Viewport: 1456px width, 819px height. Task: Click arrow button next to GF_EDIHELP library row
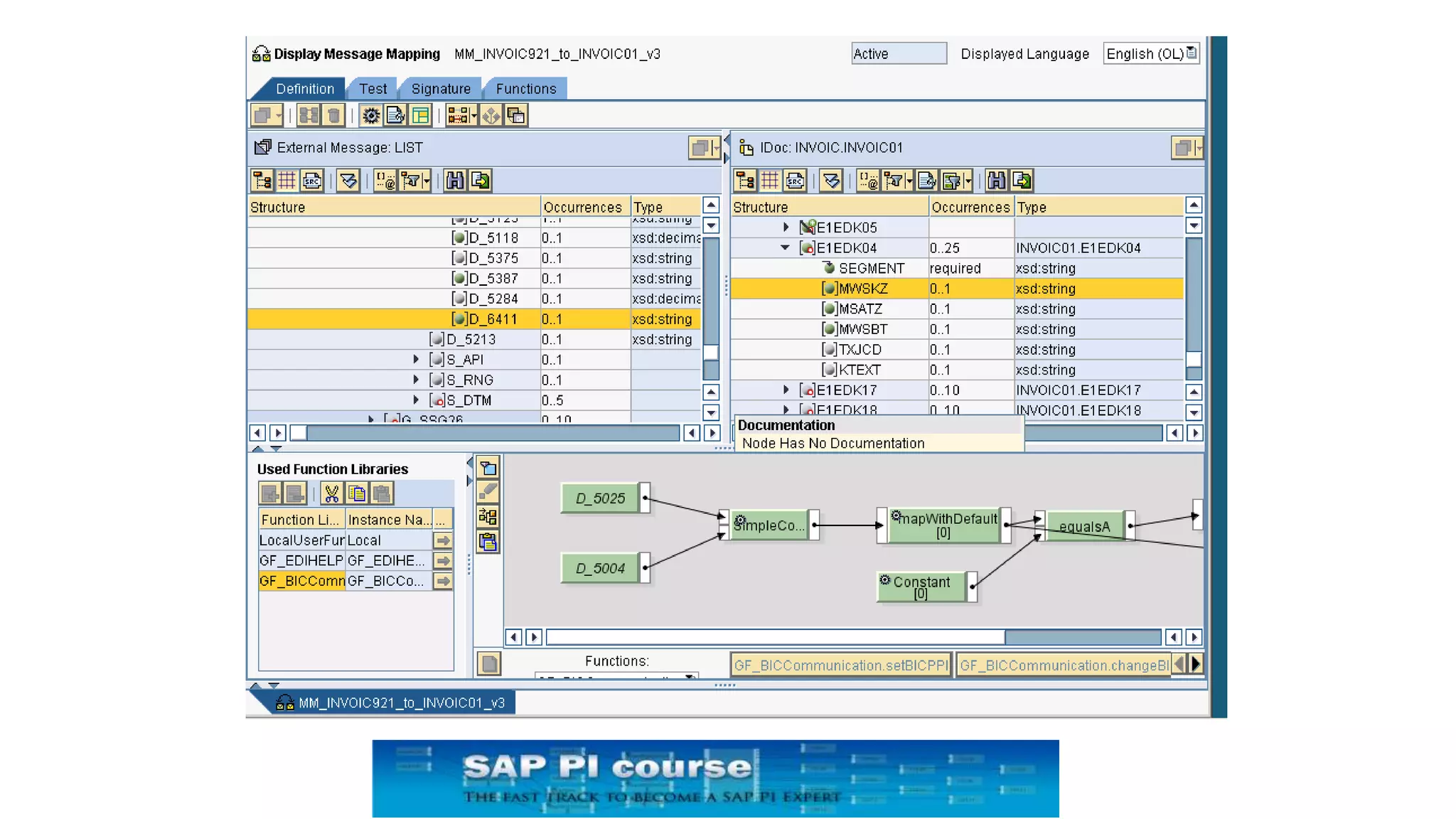coord(443,561)
